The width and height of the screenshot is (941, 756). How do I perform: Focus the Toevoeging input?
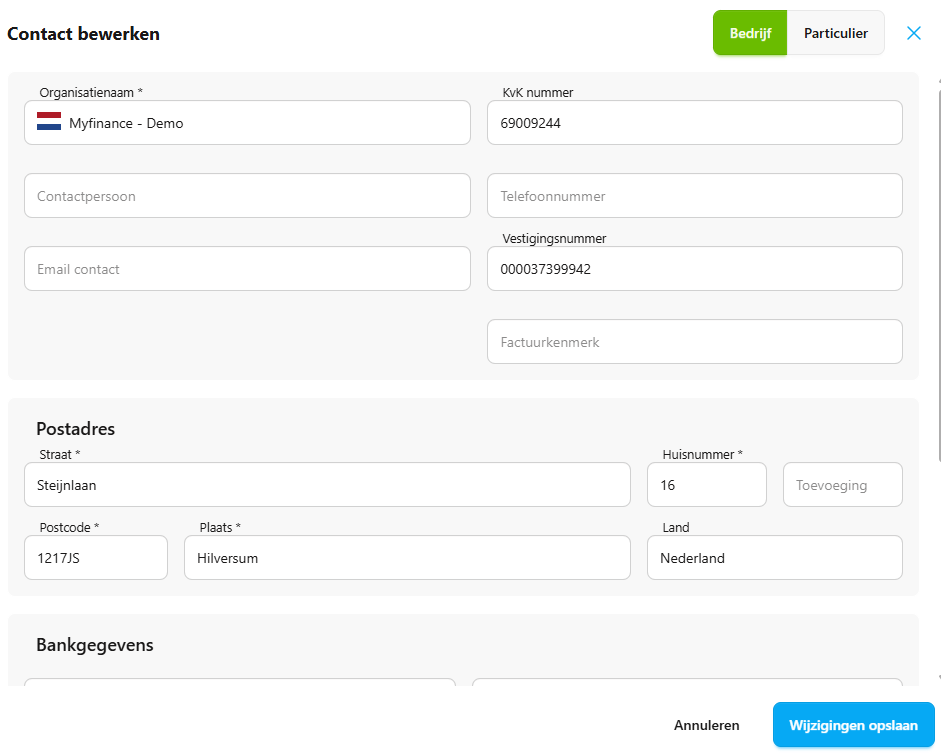click(843, 485)
